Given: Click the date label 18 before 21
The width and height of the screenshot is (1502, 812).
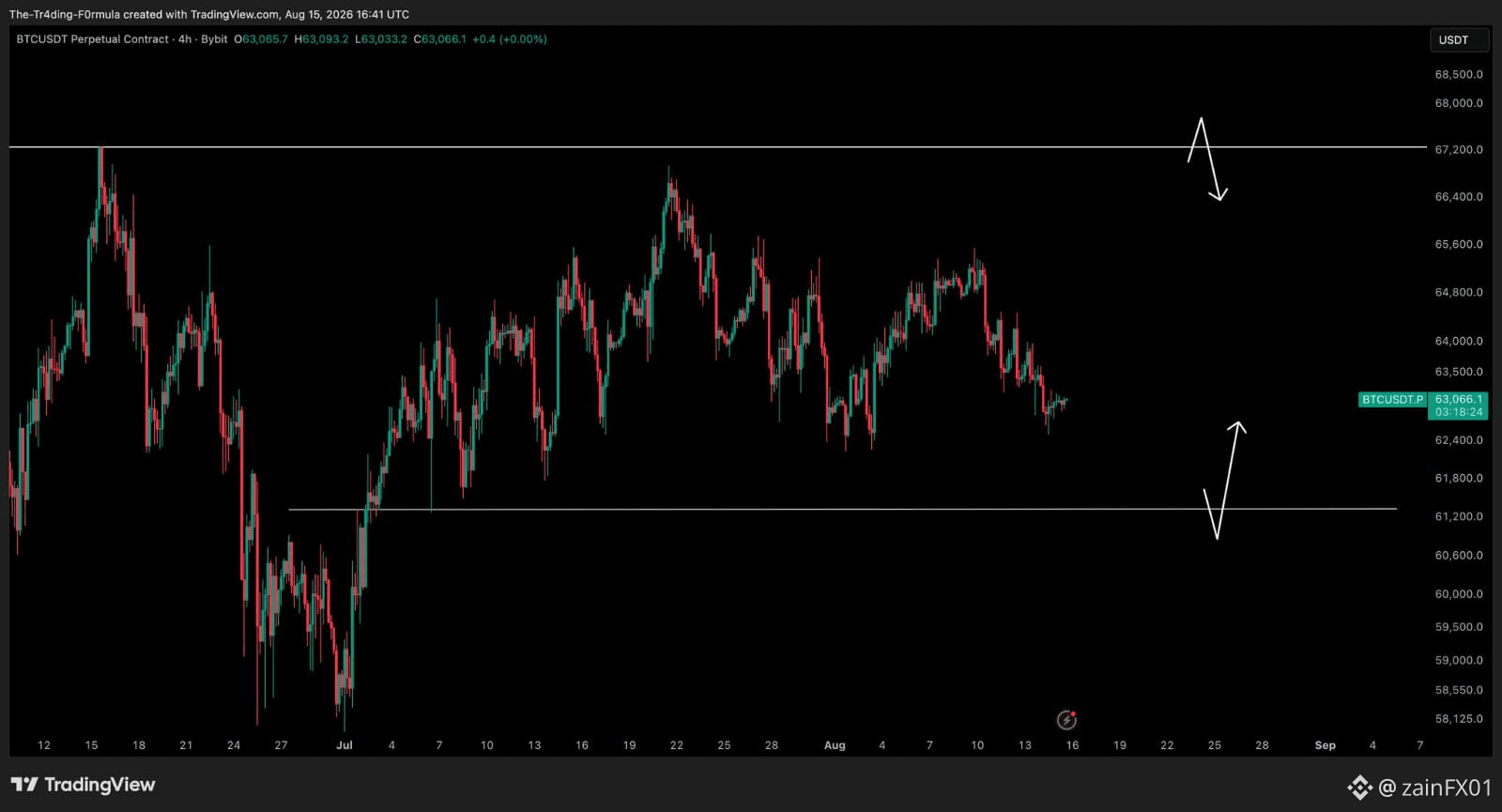Looking at the screenshot, I should coord(139,745).
